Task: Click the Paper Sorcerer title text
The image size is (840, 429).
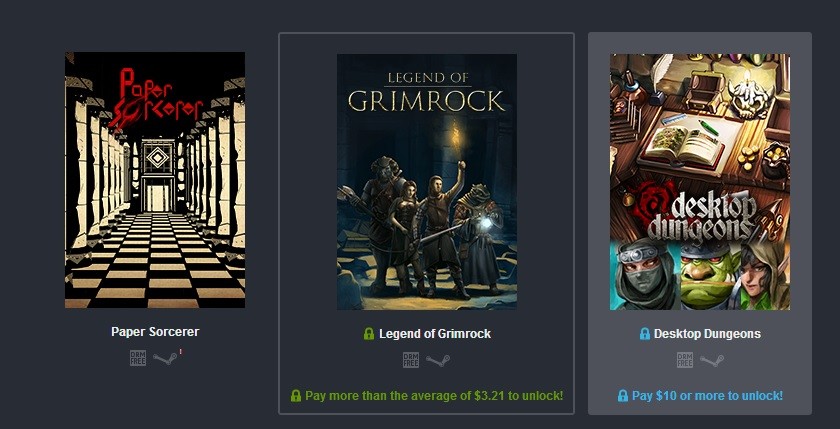Action: pyautogui.click(x=155, y=332)
